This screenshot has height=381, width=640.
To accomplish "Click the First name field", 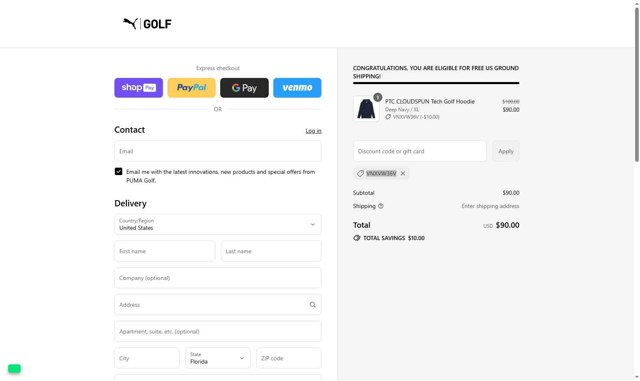I will click(164, 251).
